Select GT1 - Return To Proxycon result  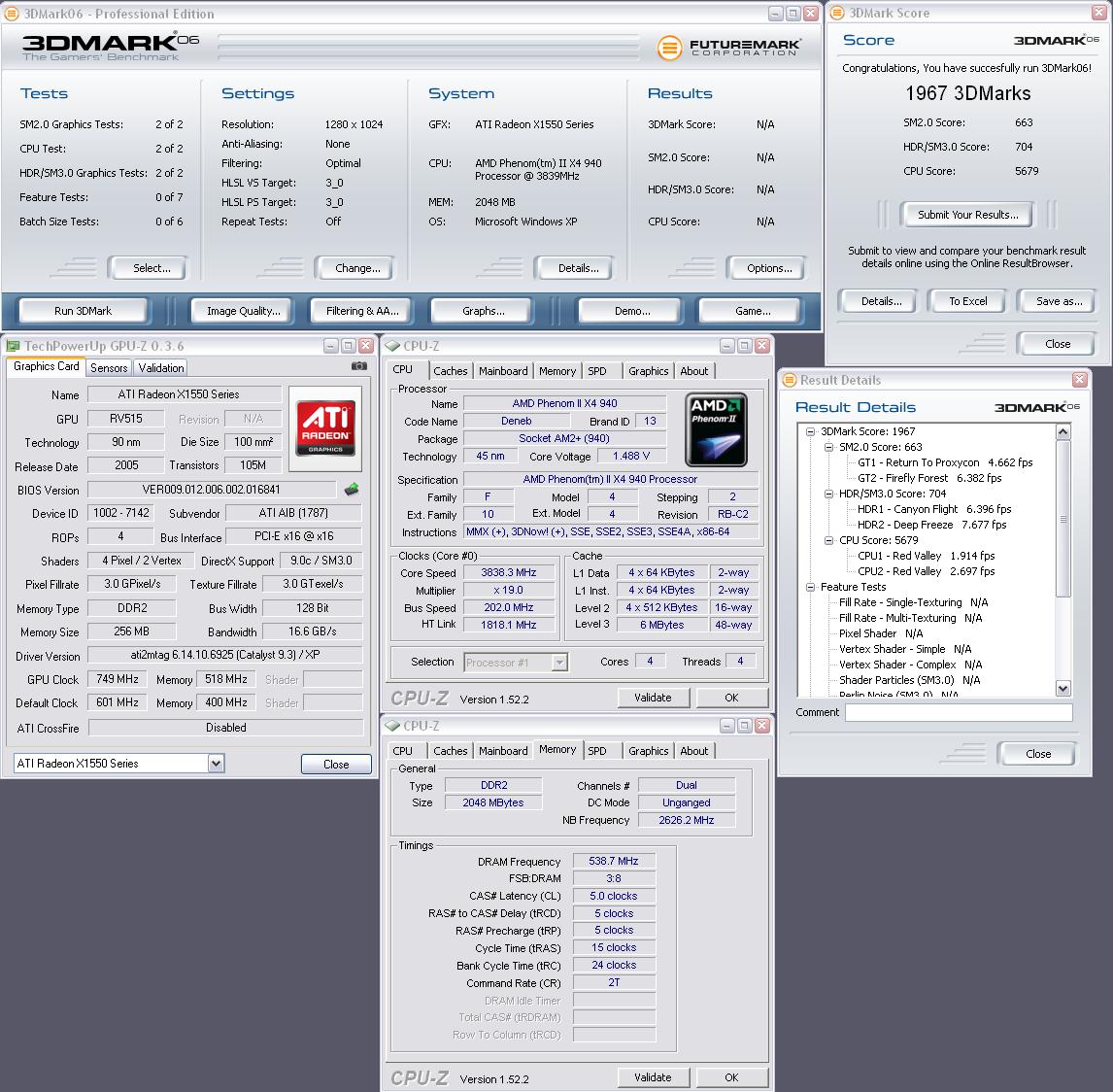coord(945,462)
